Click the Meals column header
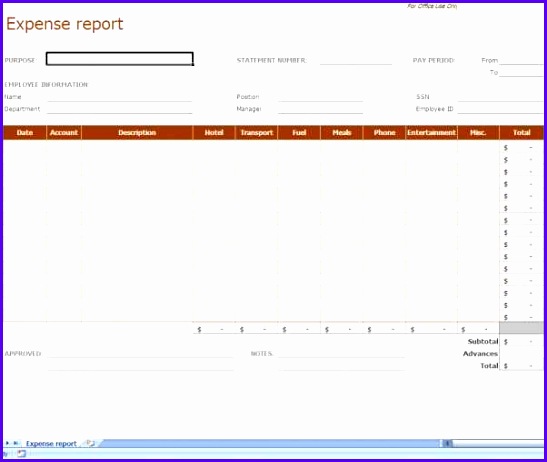This screenshot has width=547, height=462. click(x=342, y=133)
